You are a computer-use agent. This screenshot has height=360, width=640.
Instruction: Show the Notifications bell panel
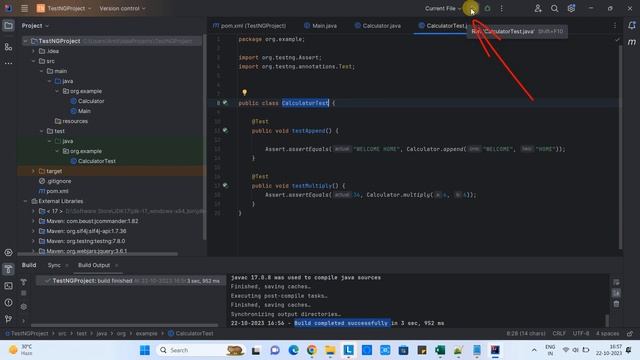coord(631,25)
